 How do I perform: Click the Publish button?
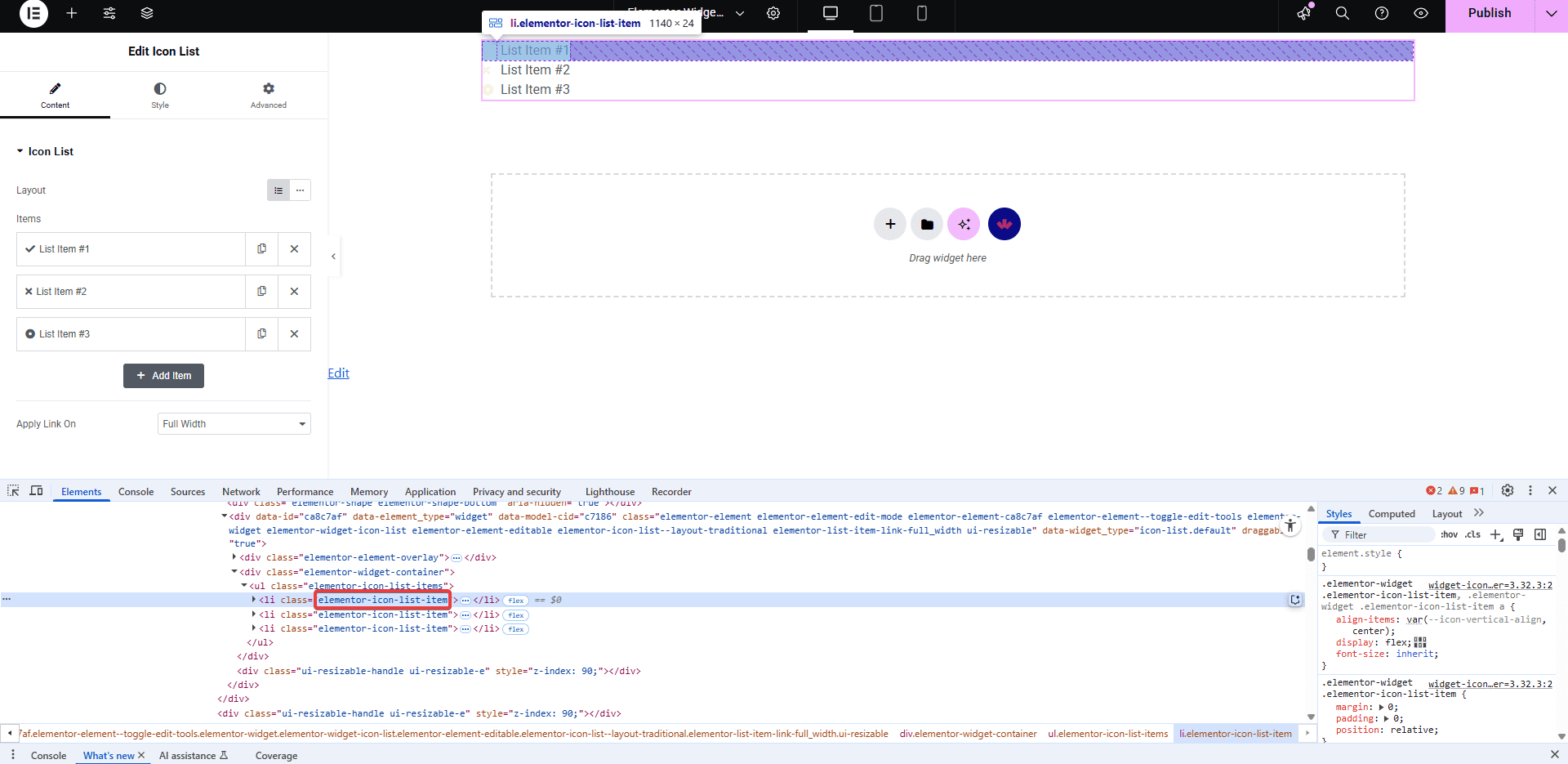1489,14
